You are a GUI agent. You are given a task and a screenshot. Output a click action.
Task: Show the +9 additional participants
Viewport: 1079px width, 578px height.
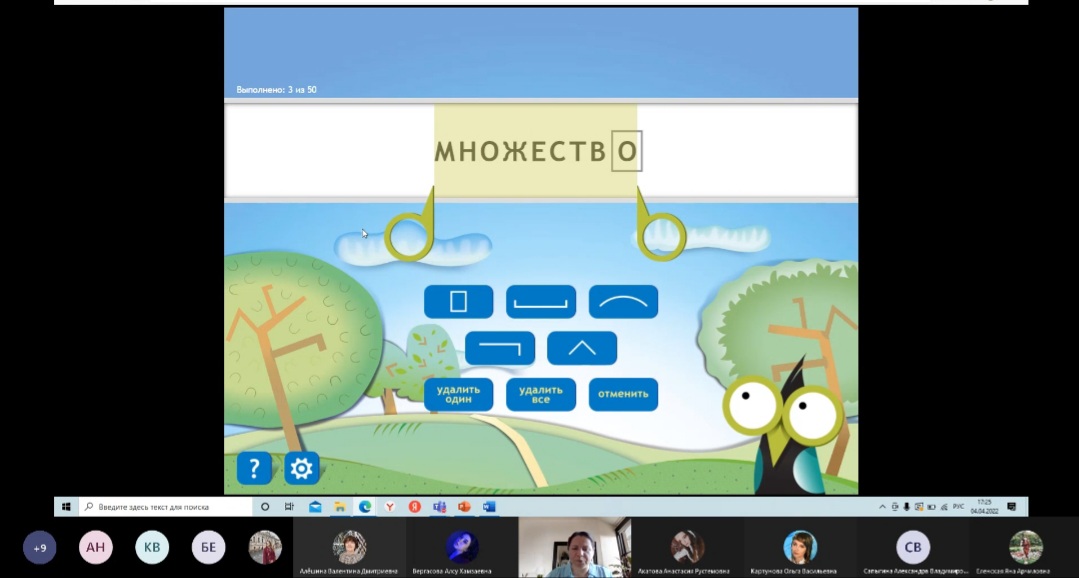point(40,547)
